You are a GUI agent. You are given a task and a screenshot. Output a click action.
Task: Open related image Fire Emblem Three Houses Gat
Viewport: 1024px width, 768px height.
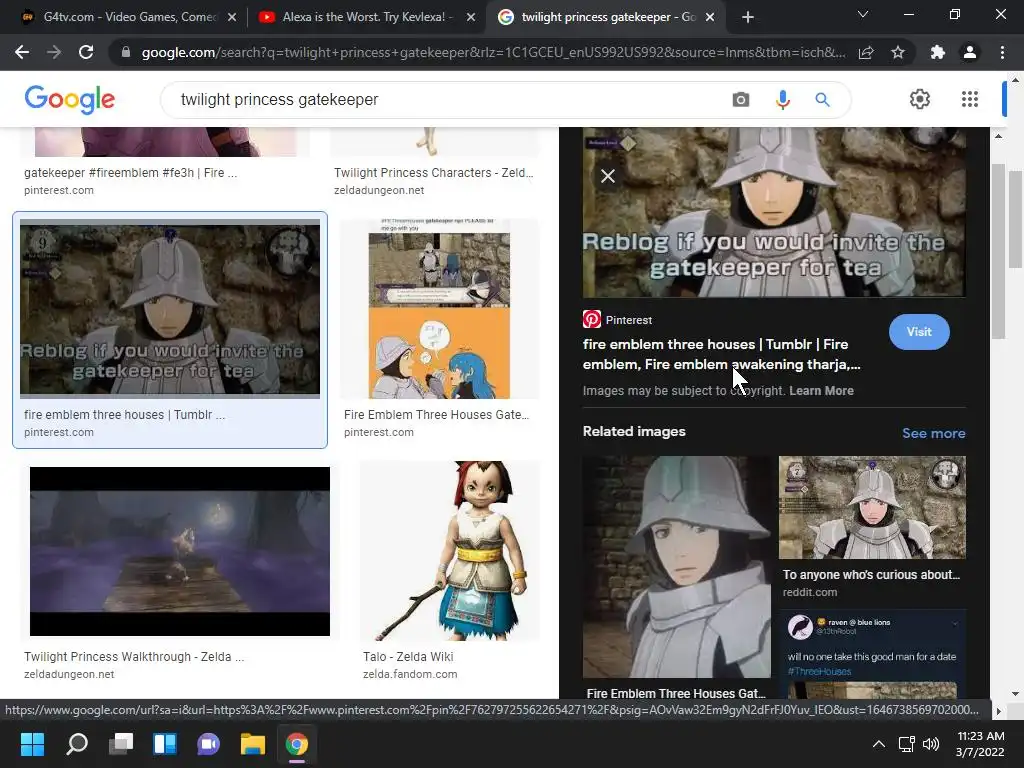click(677, 567)
